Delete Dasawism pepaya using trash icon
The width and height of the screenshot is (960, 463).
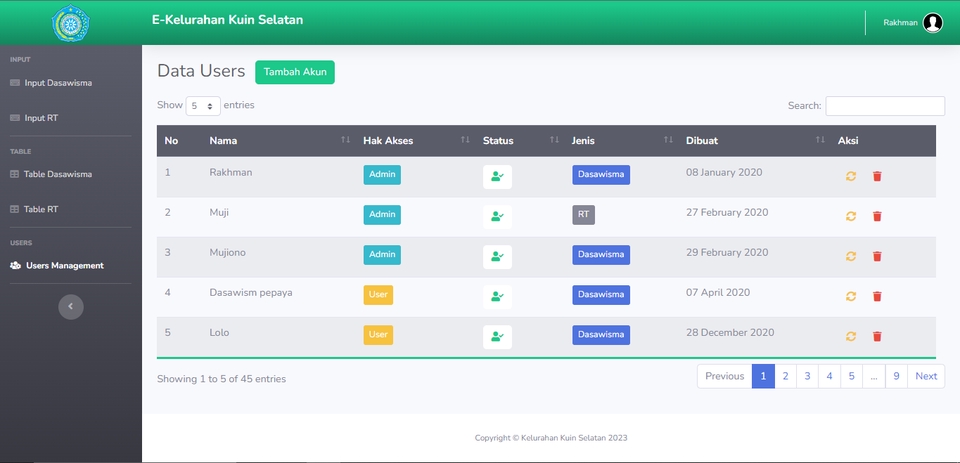click(x=877, y=296)
